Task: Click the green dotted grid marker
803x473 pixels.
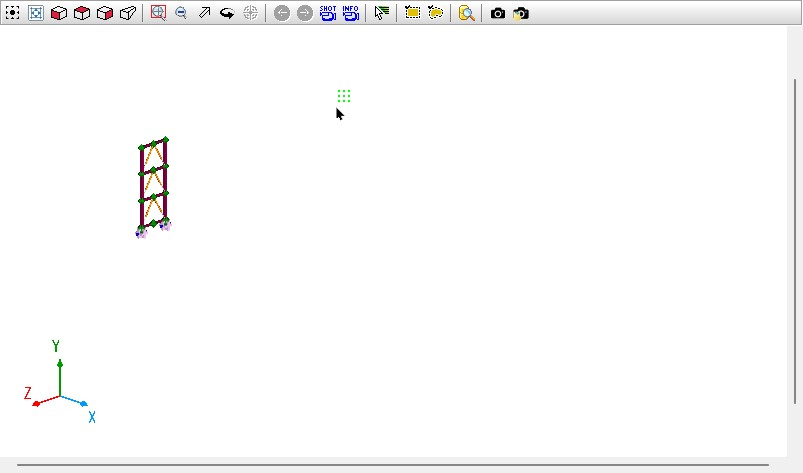Action: [x=344, y=96]
